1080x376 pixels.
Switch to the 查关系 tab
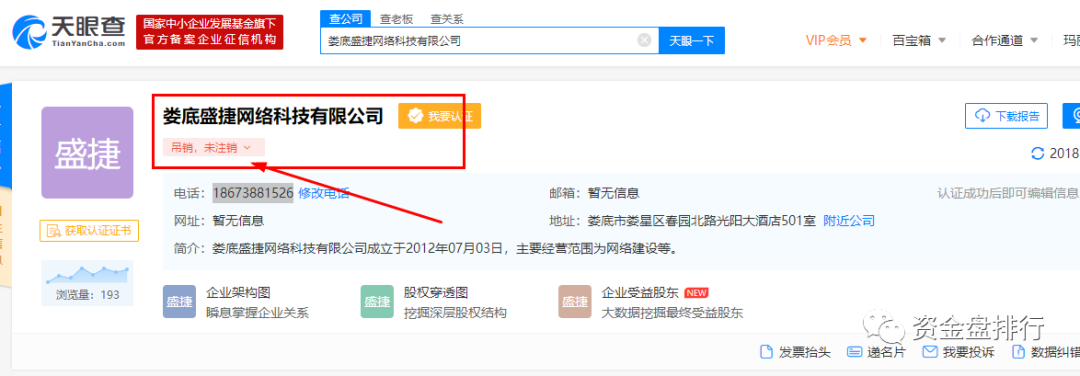tap(446, 19)
